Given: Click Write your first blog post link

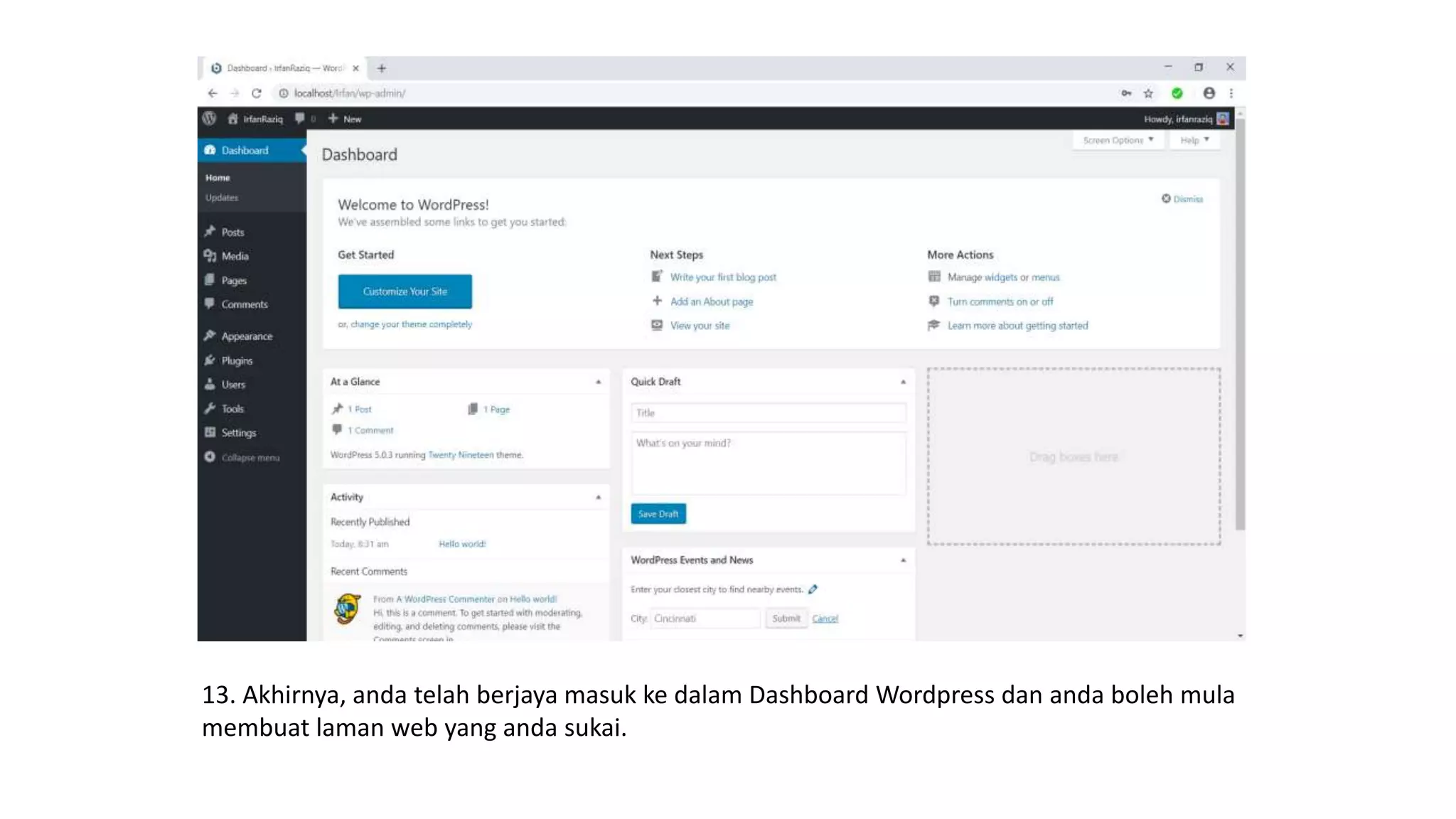Looking at the screenshot, I should pos(723,277).
